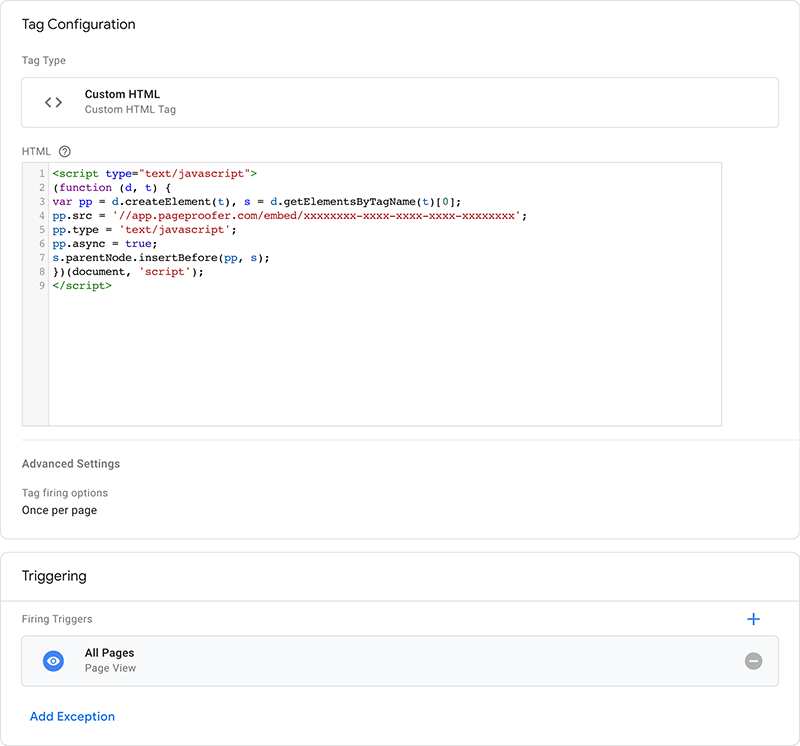The width and height of the screenshot is (800, 746).
Task: Click the Add Exception link
Action: coord(72,716)
